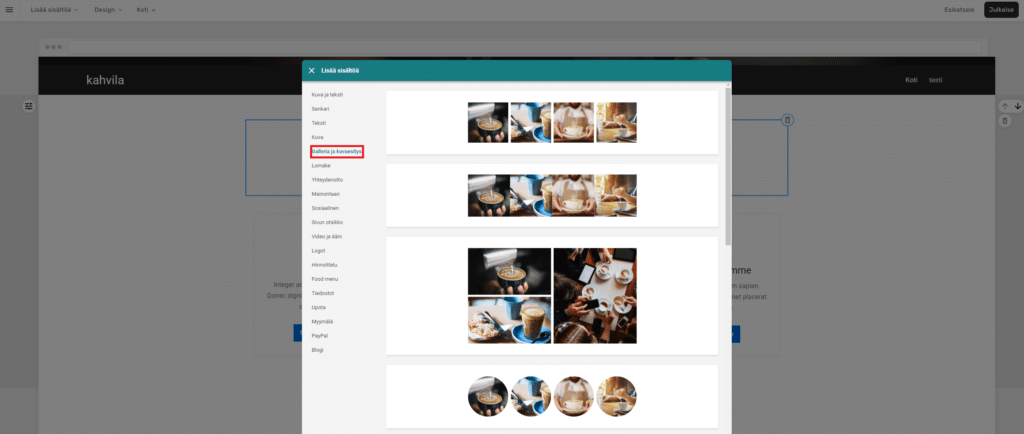
Task: Close the Lisää sisältöä dialog with X
Action: click(x=312, y=70)
